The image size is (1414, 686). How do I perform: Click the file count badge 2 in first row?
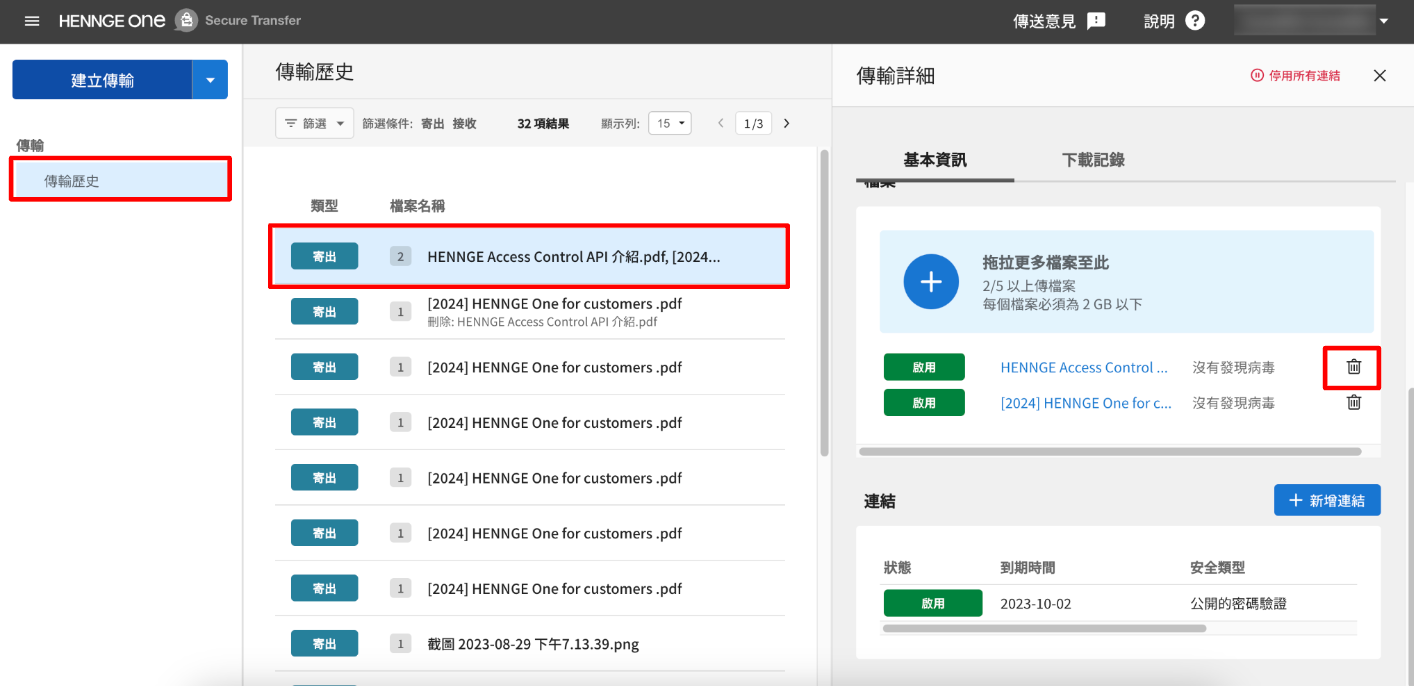400,257
